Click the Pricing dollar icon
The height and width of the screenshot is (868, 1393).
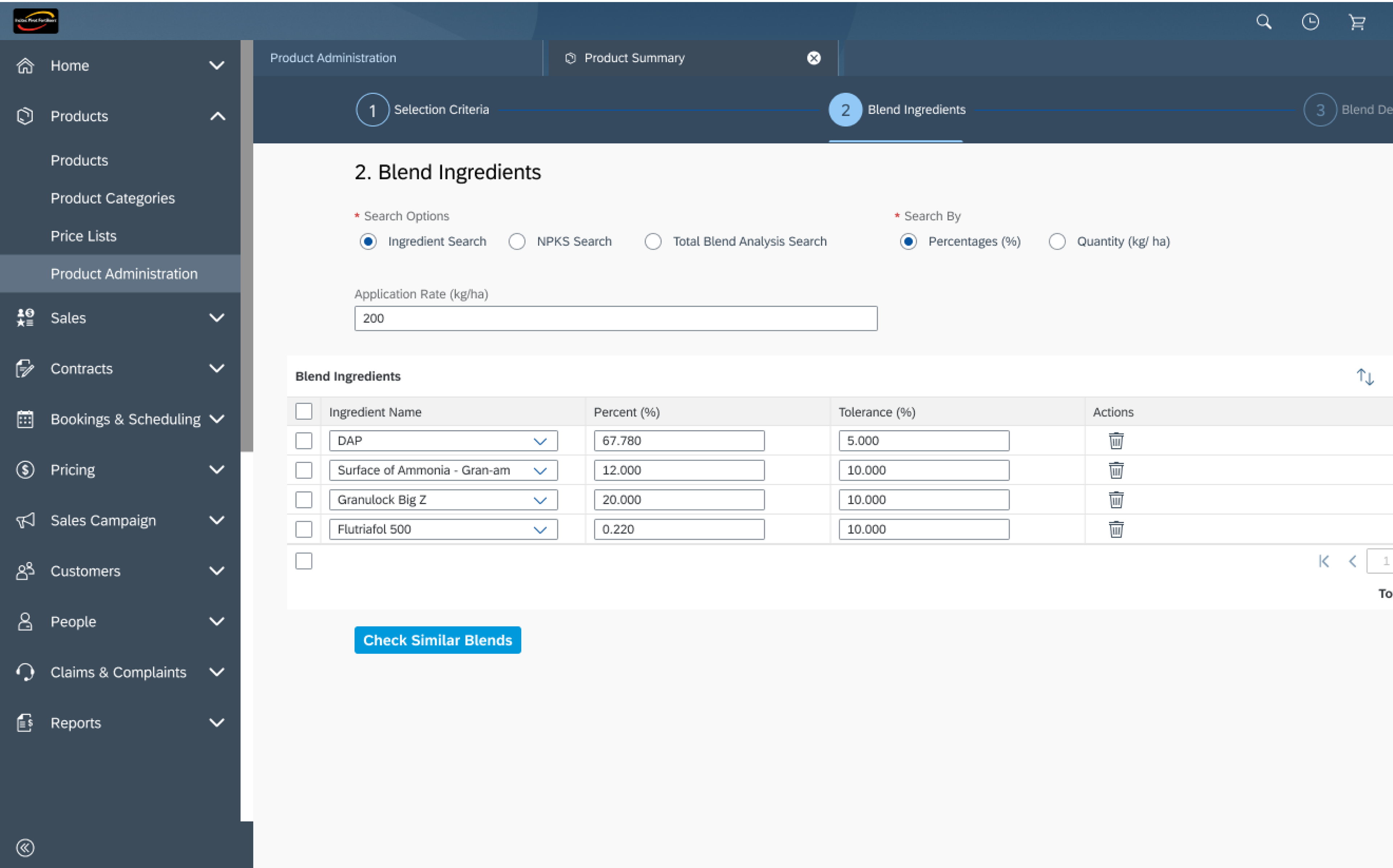pos(25,470)
